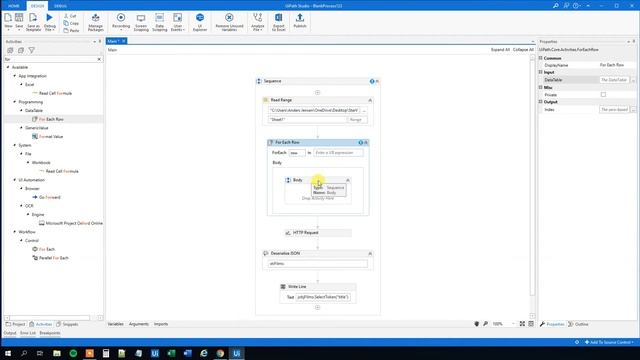Click the Write Line Text field
This screenshot has width=640, height=360.
[x=323, y=297]
